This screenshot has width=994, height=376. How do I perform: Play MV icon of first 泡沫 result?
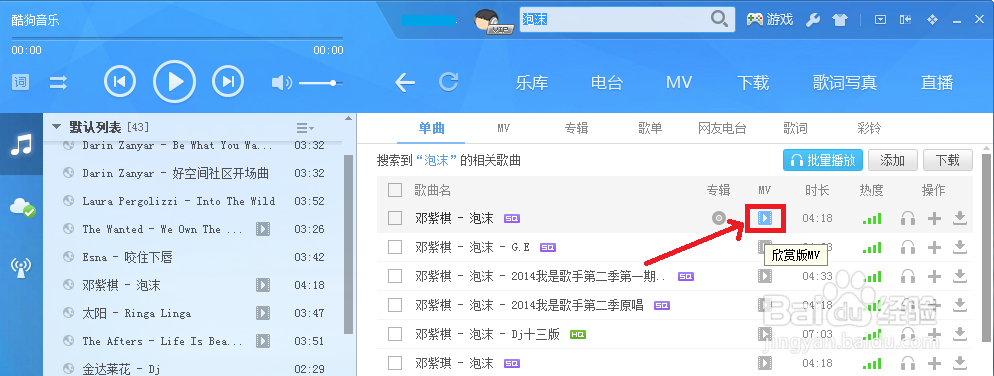765,218
